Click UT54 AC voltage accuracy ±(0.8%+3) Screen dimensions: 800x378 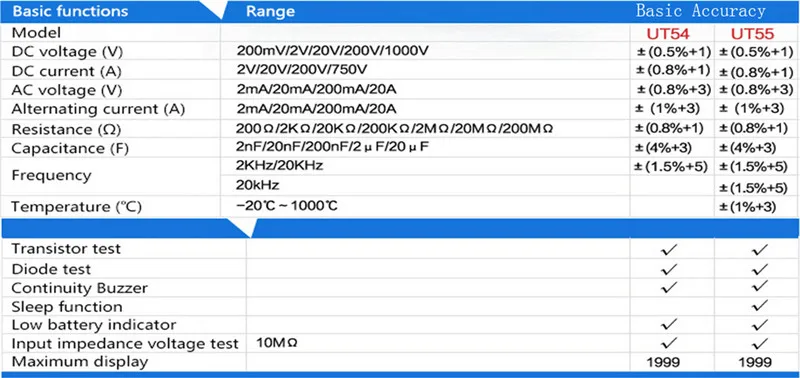click(673, 89)
